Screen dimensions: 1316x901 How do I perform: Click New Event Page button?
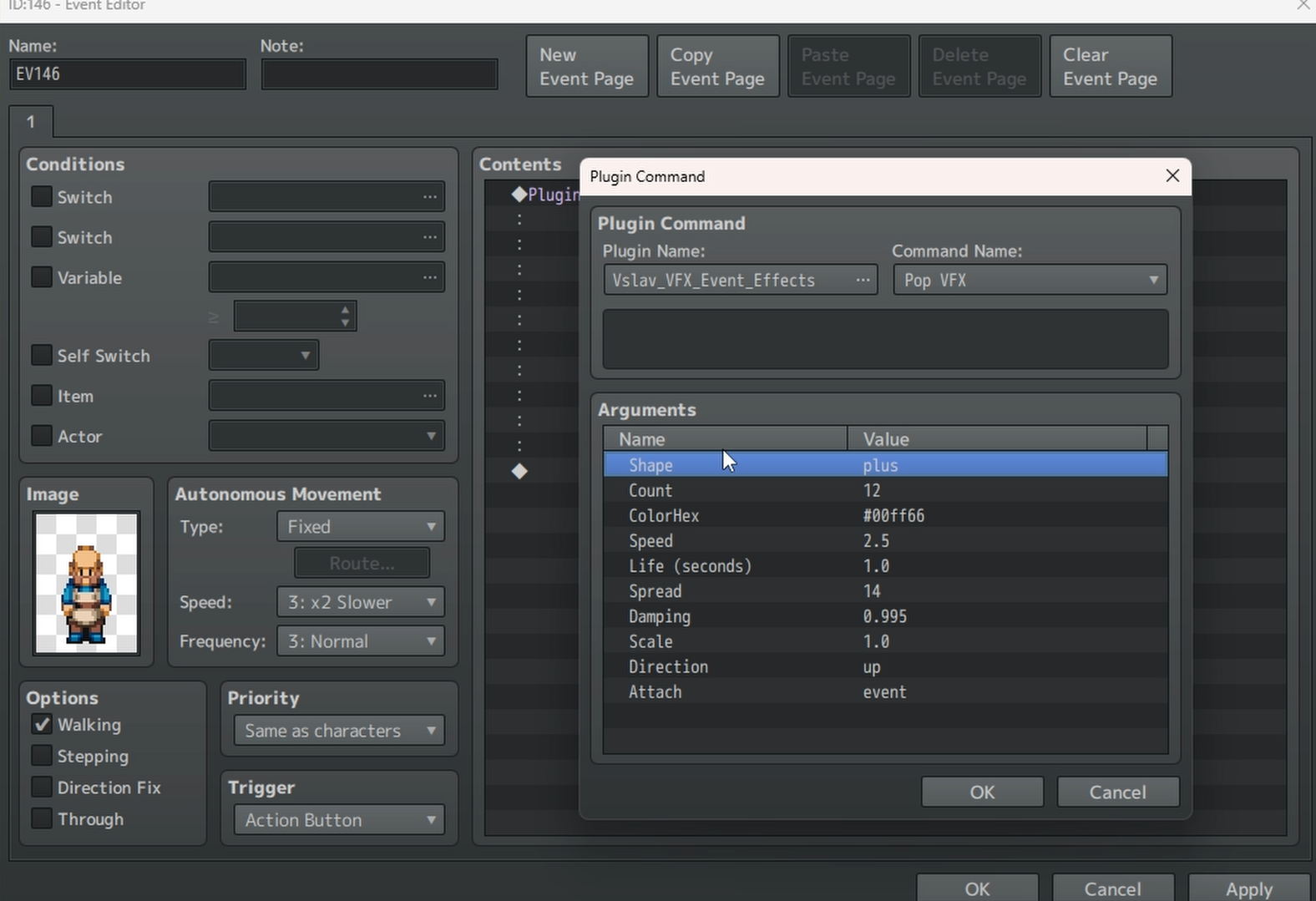pos(587,66)
